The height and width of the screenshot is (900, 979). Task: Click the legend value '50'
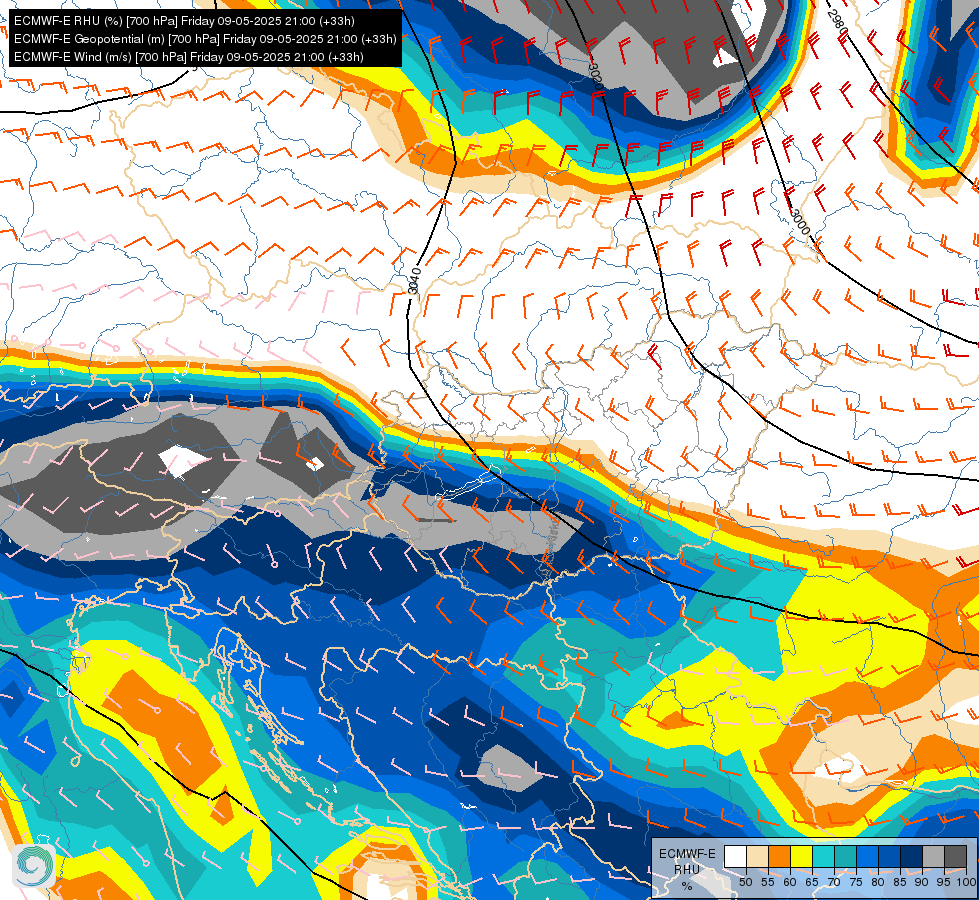click(x=746, y=882)
